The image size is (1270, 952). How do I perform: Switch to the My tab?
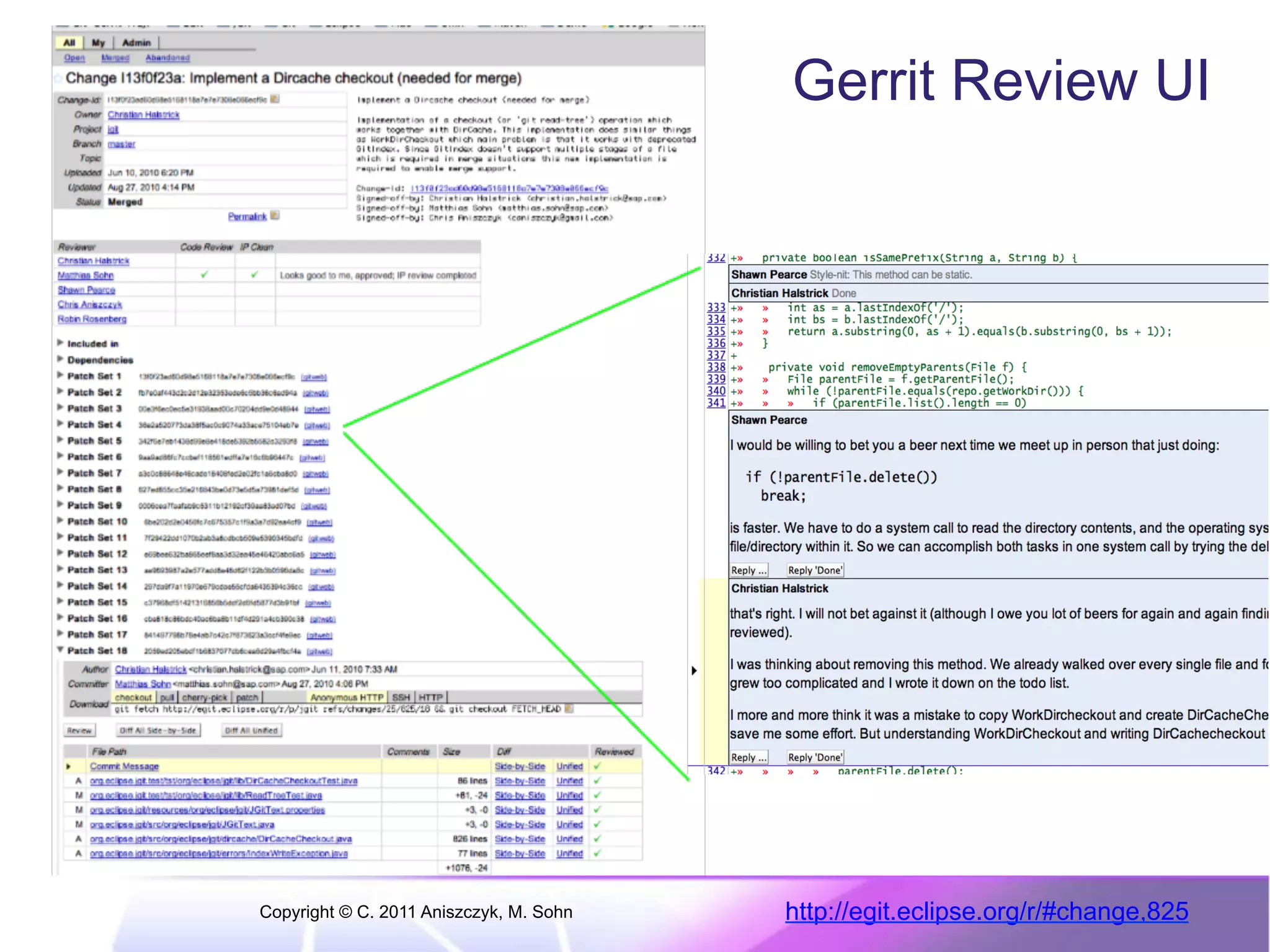click(x=98, y=42)
